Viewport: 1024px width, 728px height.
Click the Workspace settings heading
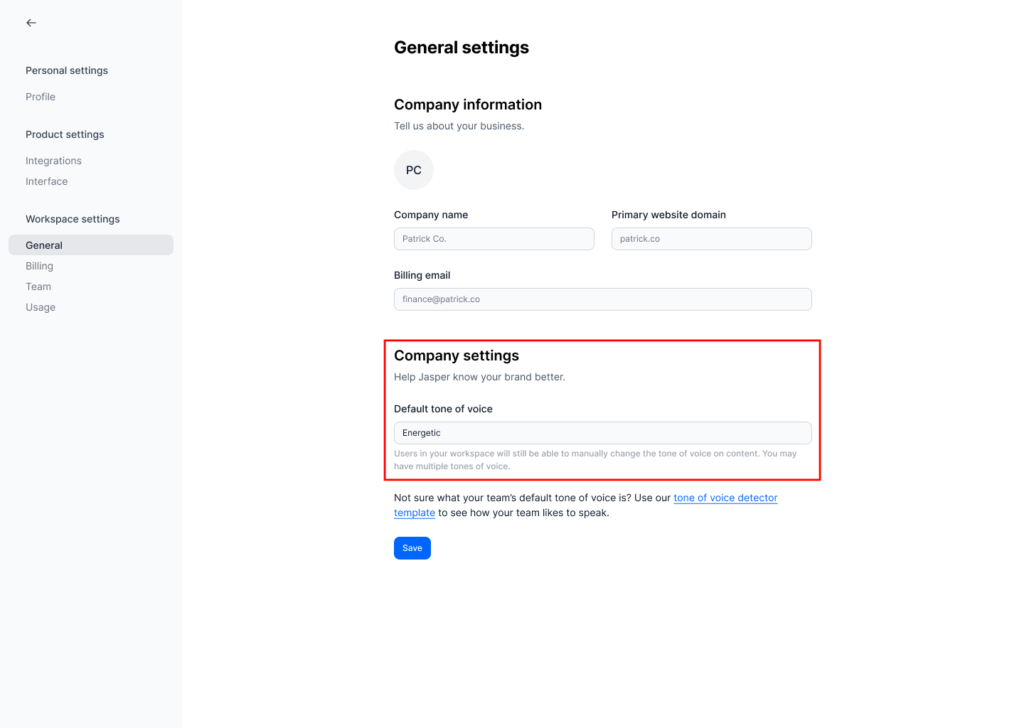coord(72,219)
